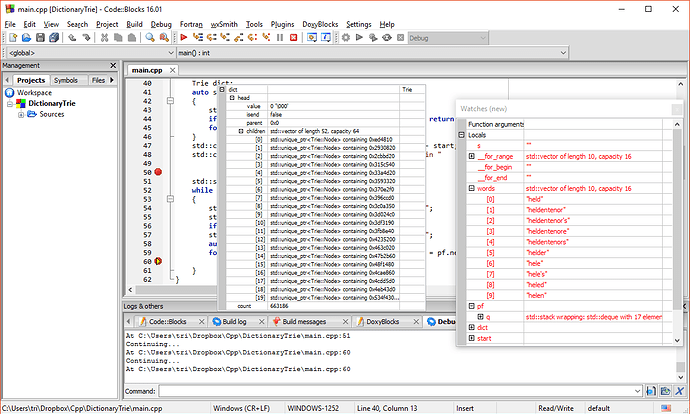Viewport: 690px width, 414px height.
Task: Click the Abort build icon
Action: [400, 38]
